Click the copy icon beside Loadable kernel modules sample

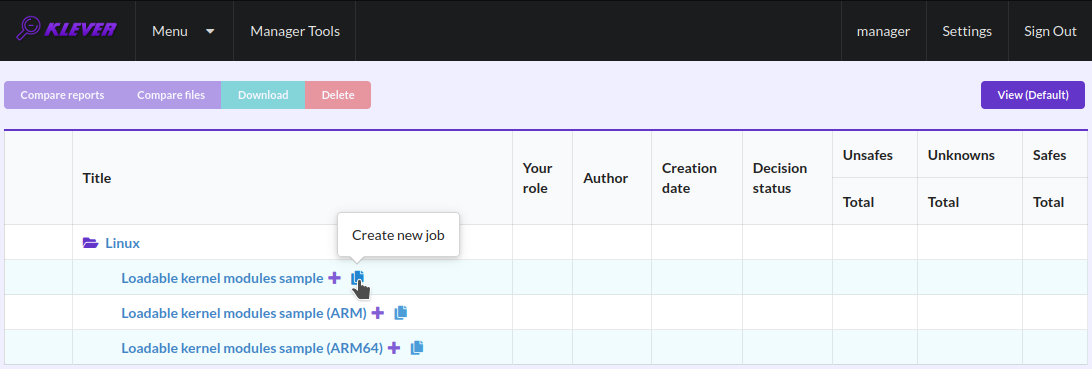[x=357, y=278]
